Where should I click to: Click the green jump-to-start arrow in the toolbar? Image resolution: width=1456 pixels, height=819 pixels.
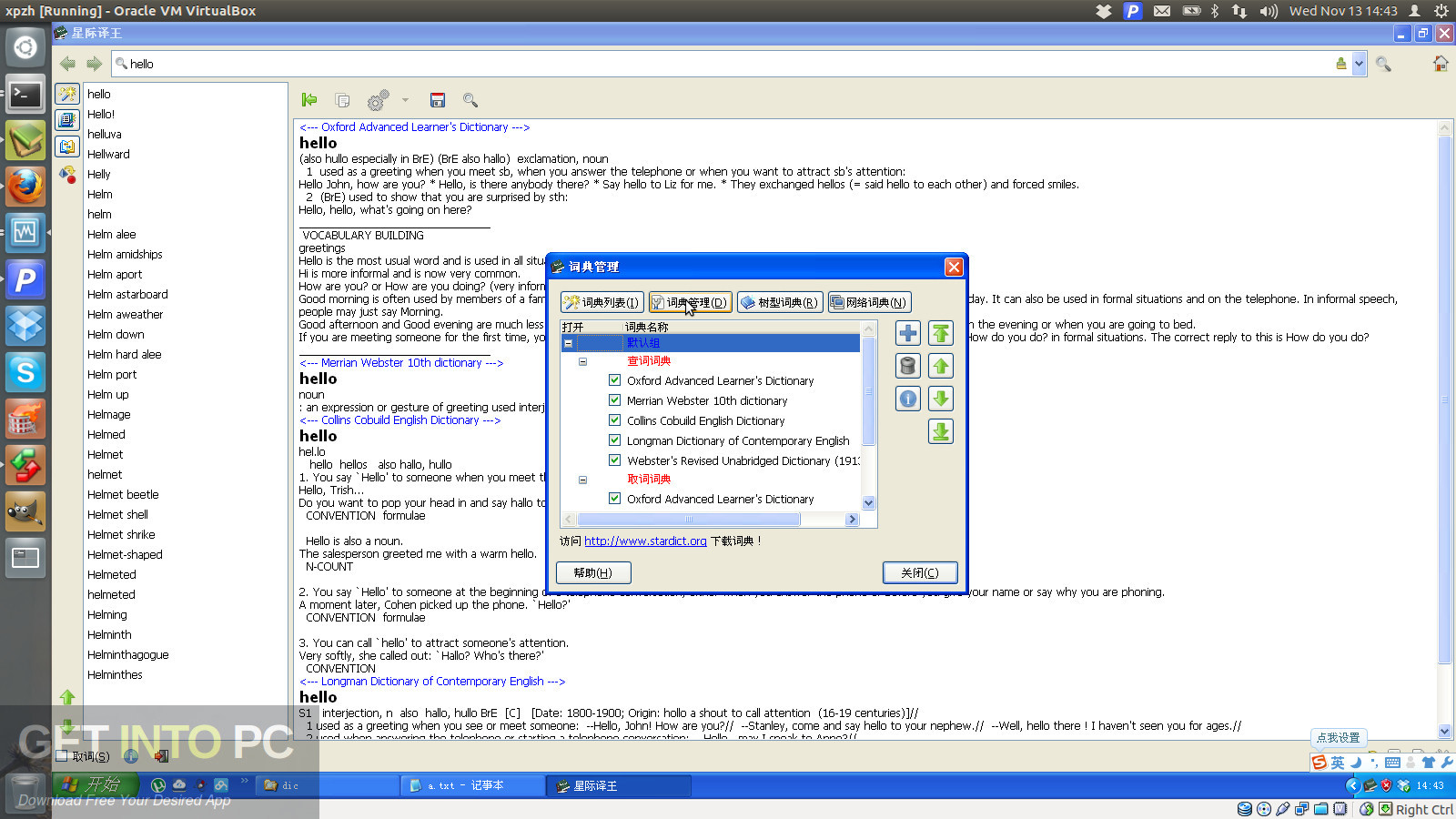pos(309,100)
